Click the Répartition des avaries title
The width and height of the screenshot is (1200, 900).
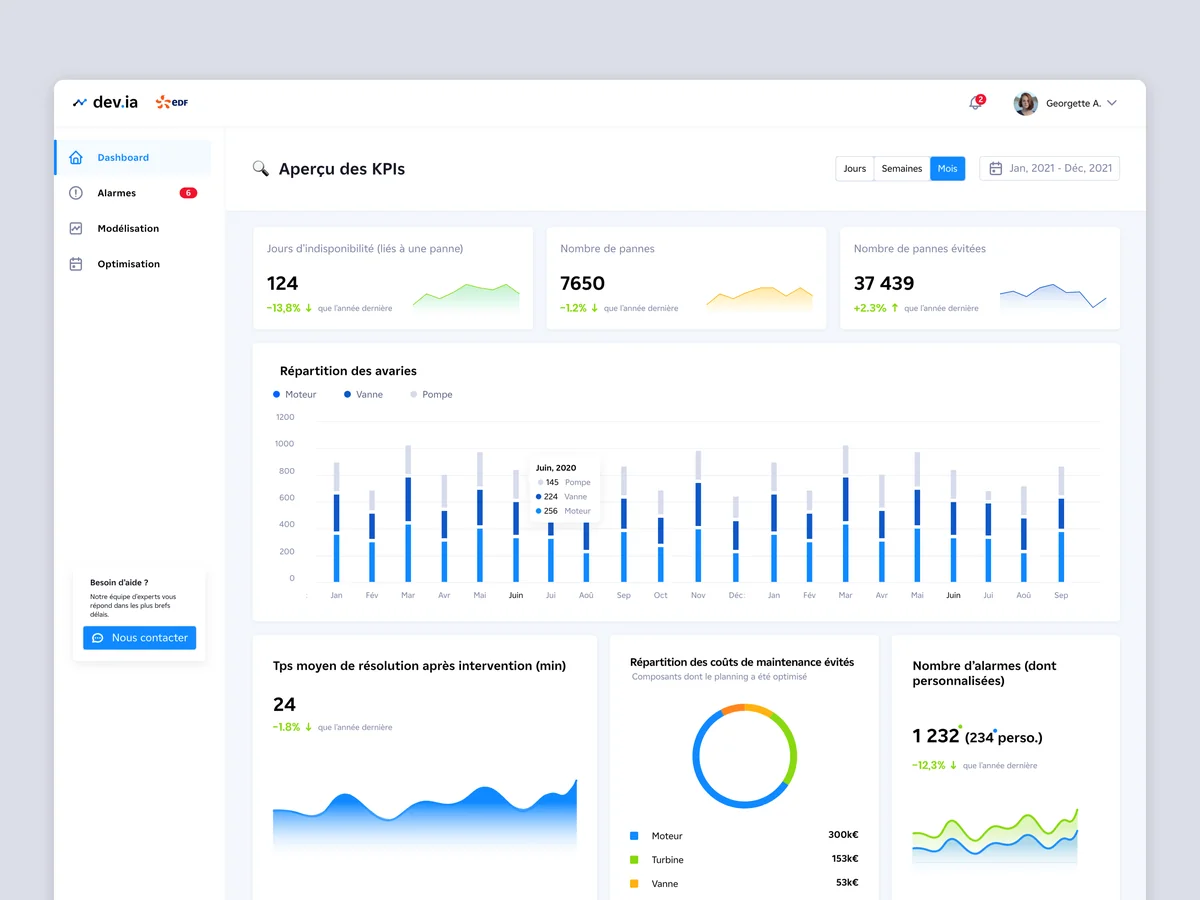tap(348, 371)
